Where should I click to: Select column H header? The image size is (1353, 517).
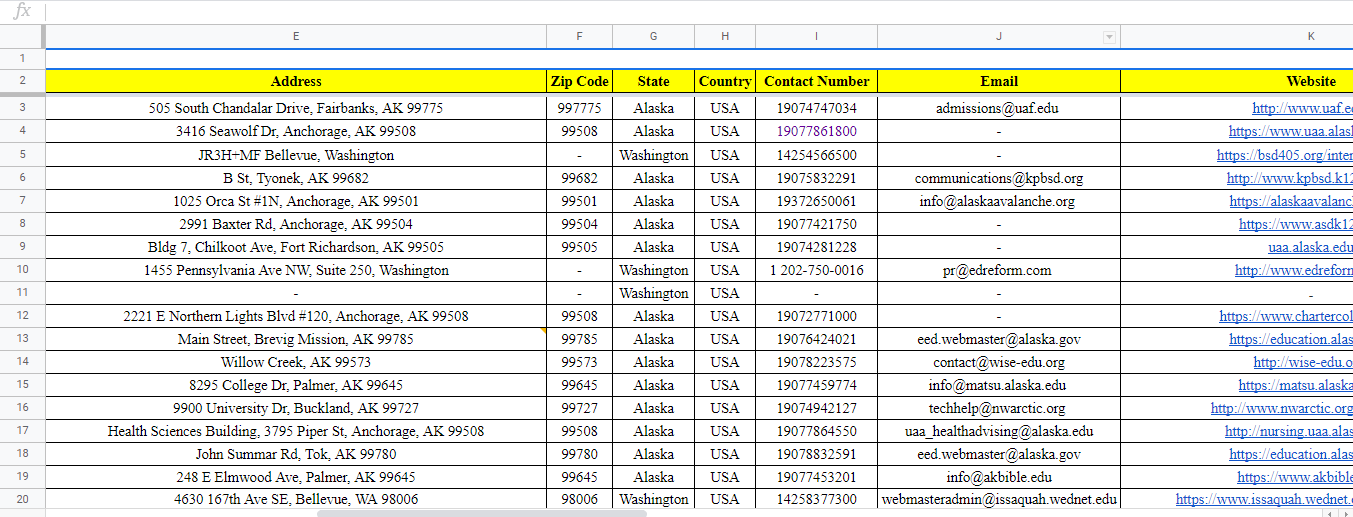coord(725,36)
